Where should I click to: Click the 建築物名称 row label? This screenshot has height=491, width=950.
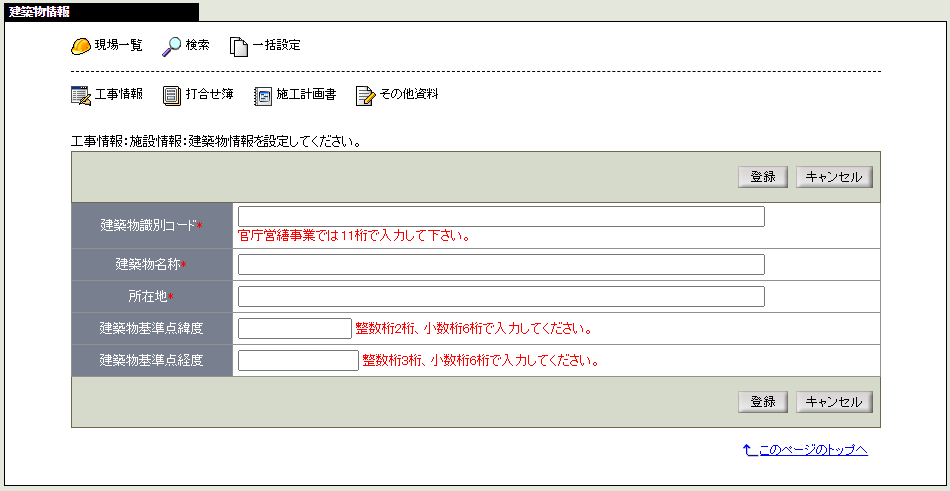151,264
